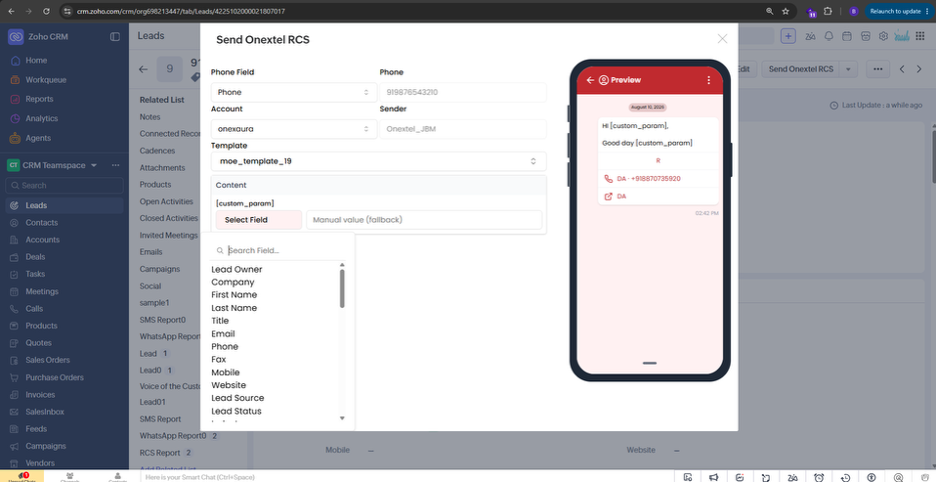Click the Campaigns megaphone icon in sidebar
The width and height of the screenshot is (936, 482).
pos(14,446)
